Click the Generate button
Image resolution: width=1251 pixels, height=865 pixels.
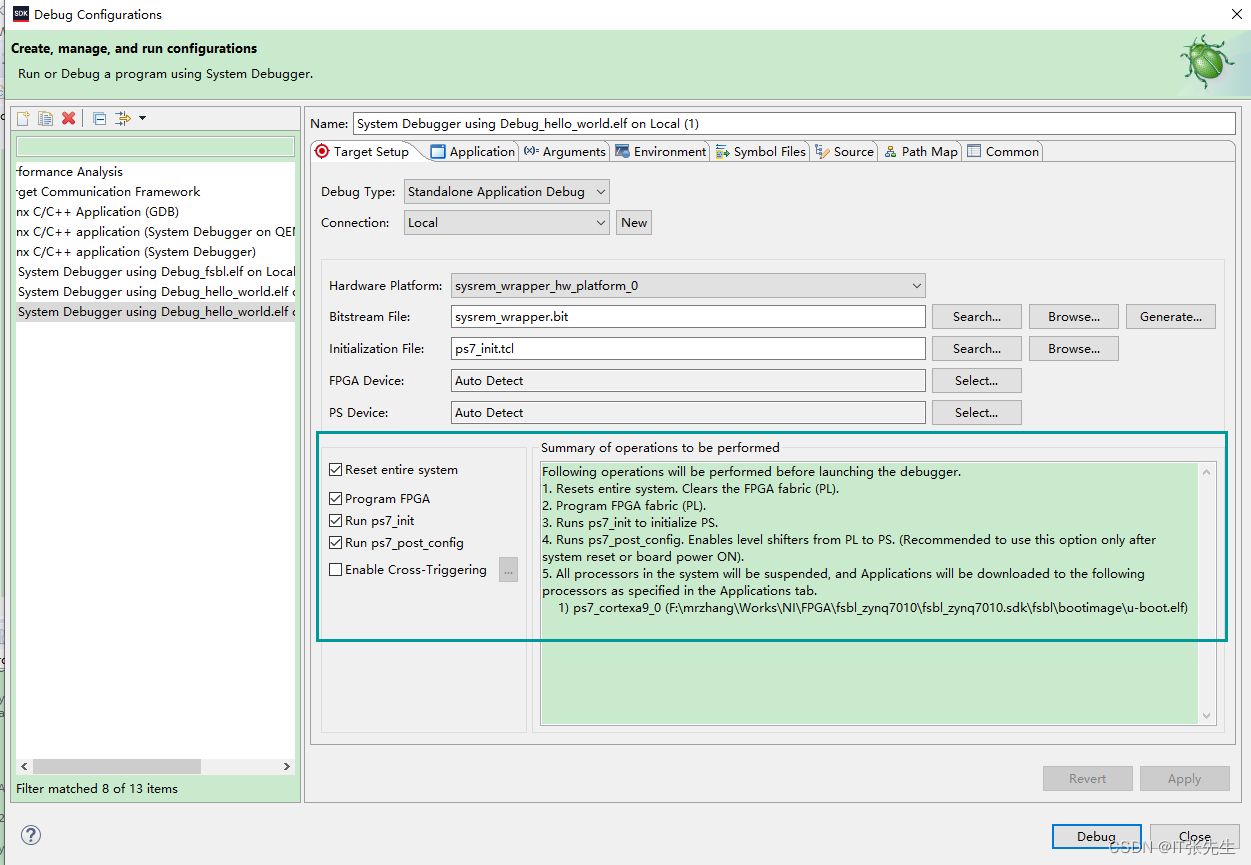point(1171,317)
